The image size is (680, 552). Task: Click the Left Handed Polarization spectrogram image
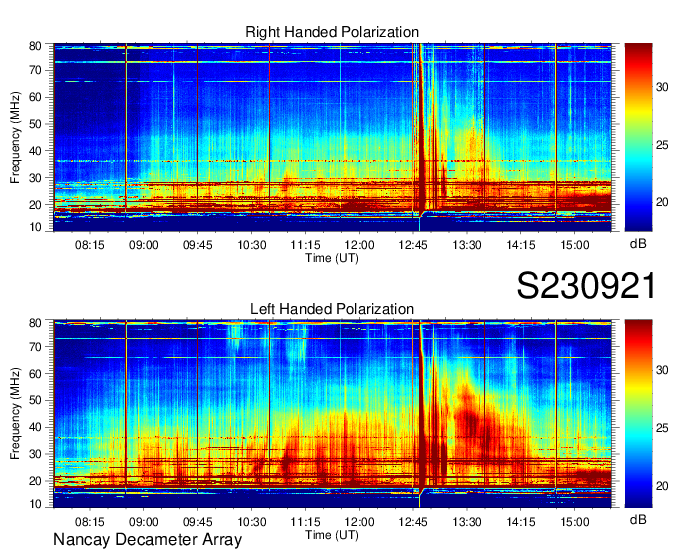point(332,414)
